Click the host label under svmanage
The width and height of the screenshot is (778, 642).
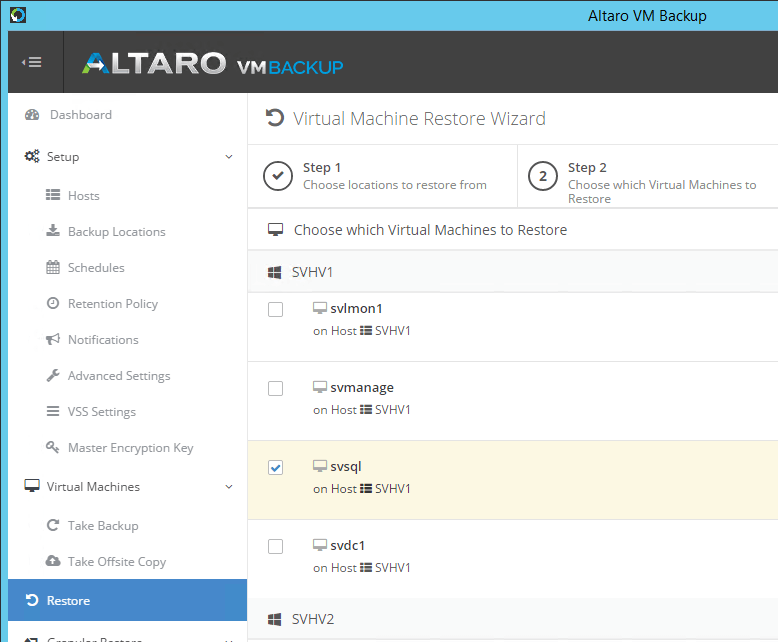click(x=362, y=410)
